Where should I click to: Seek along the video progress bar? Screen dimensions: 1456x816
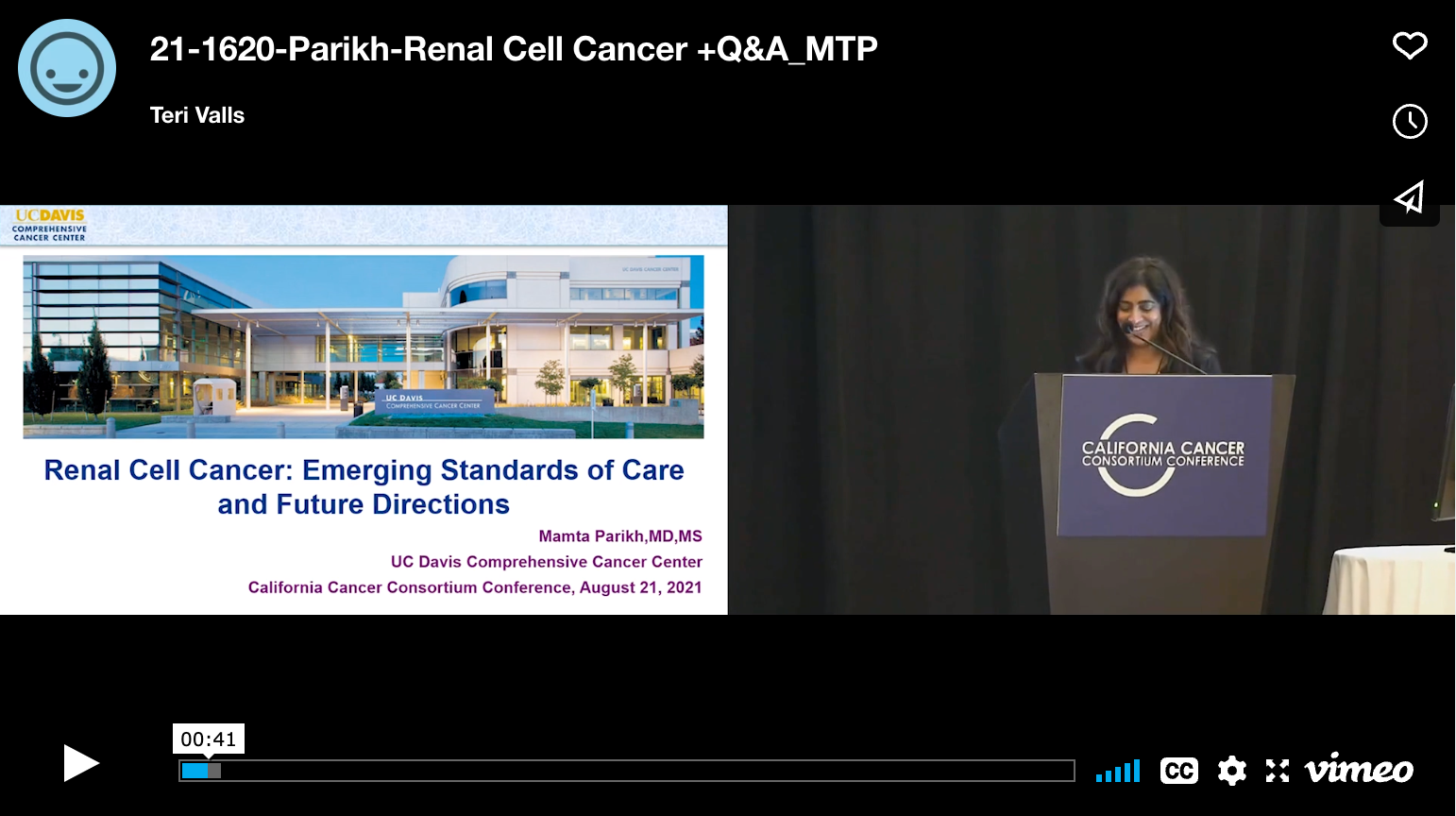coord(627,771)
